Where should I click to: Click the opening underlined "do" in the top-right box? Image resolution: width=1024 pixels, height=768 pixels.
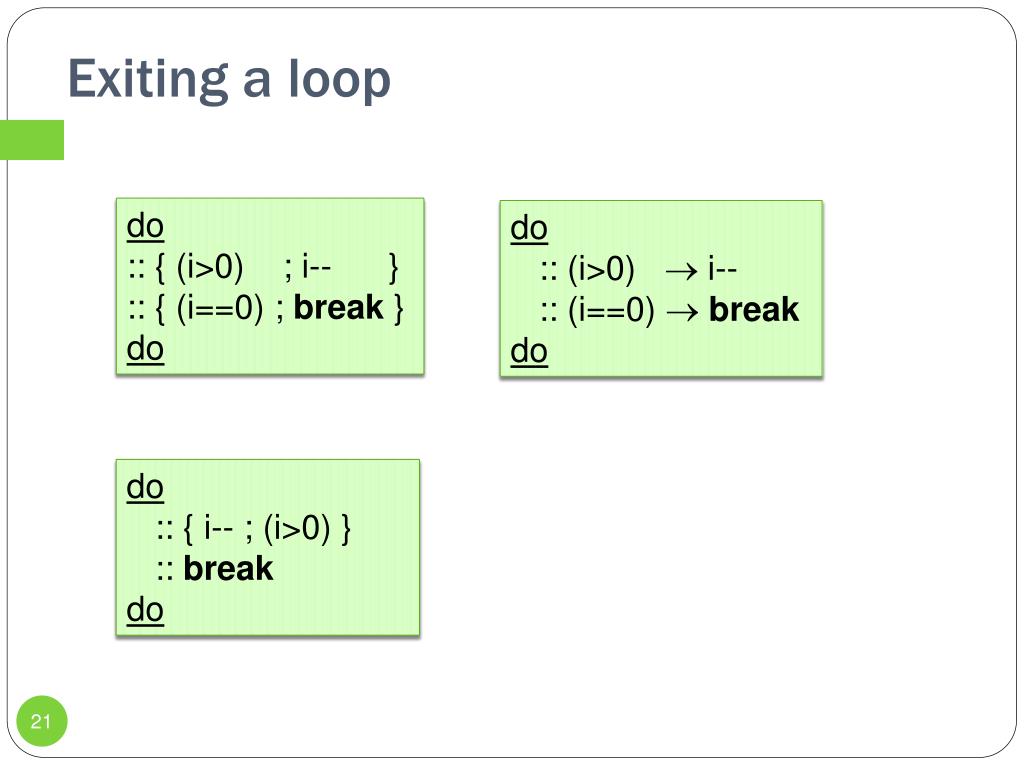[x=529, y=229]
